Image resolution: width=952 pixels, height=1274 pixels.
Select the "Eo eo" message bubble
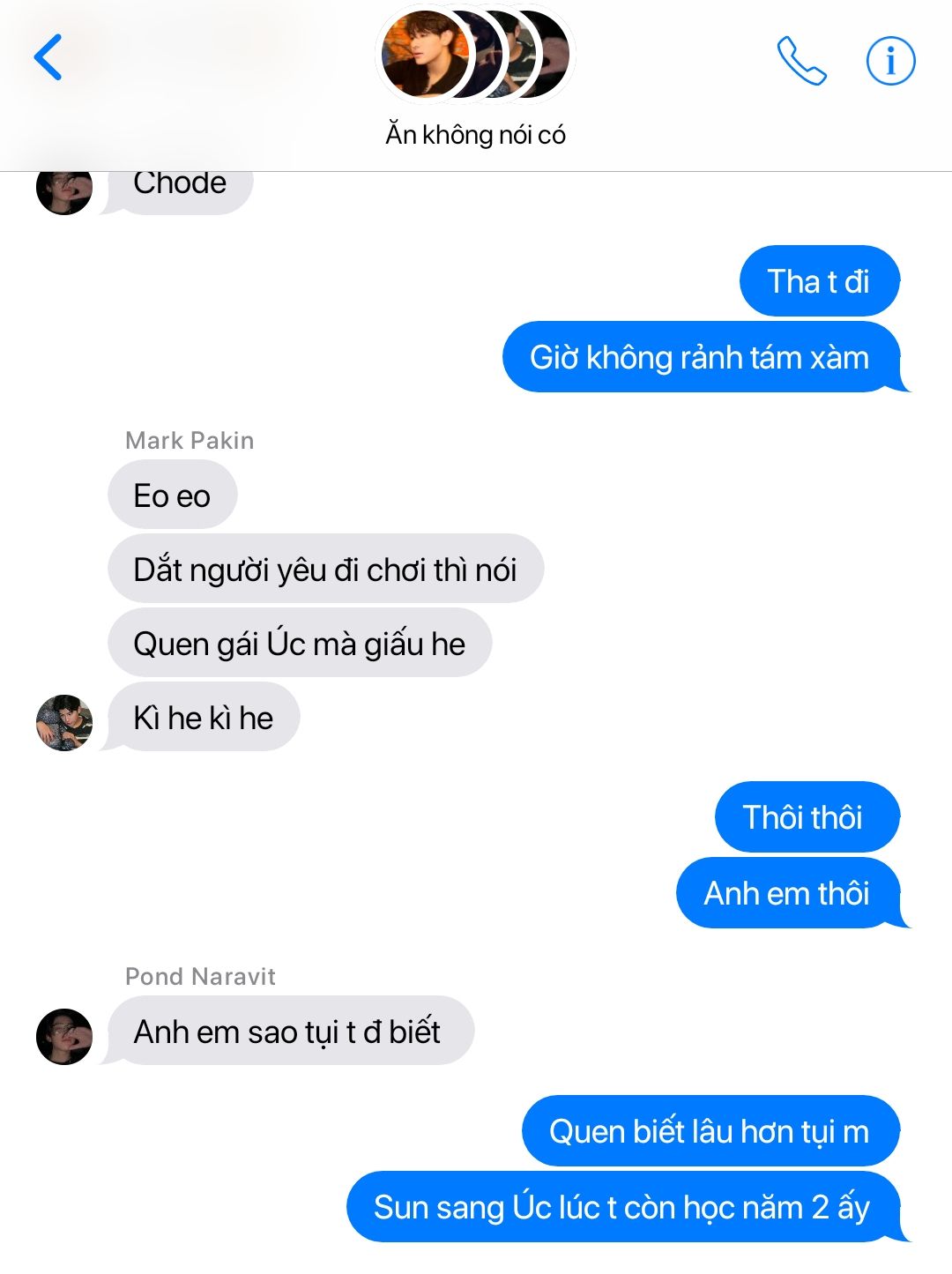click(172, 495)
